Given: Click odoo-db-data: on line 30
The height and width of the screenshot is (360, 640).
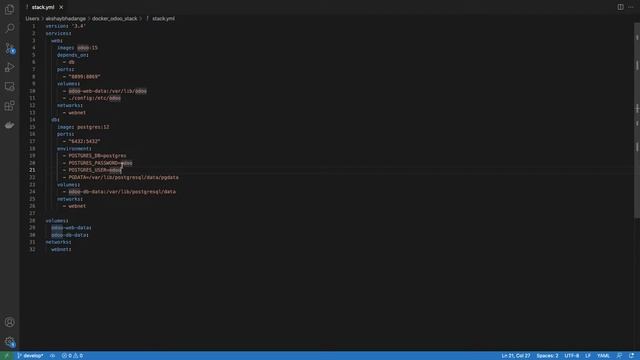Looking at the screenshot, I should pos(70,235).
